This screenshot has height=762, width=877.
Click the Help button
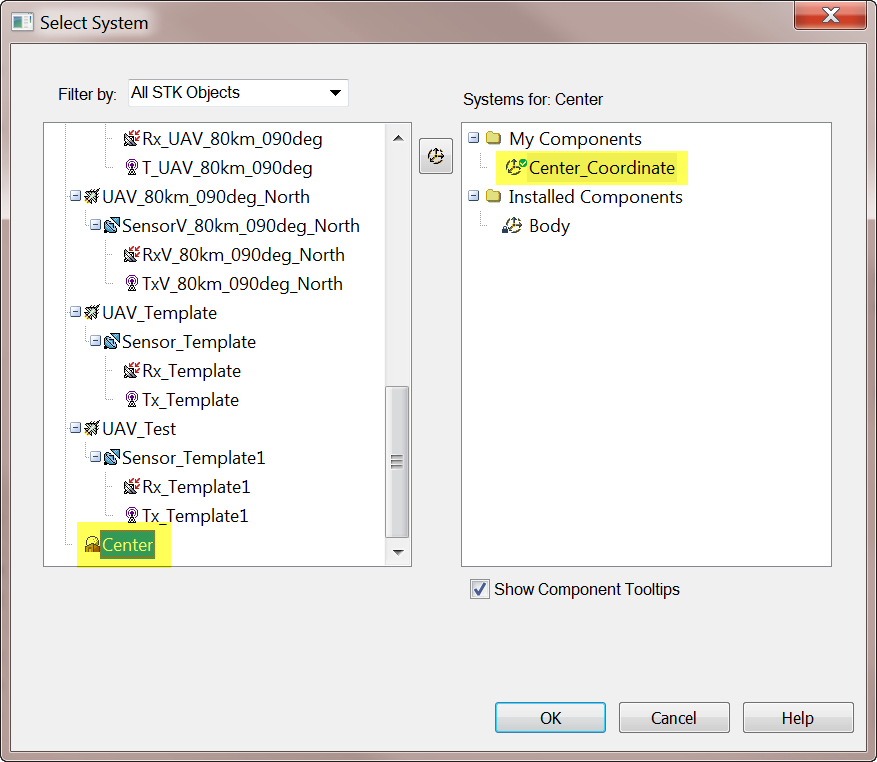(x=797, y=718)
